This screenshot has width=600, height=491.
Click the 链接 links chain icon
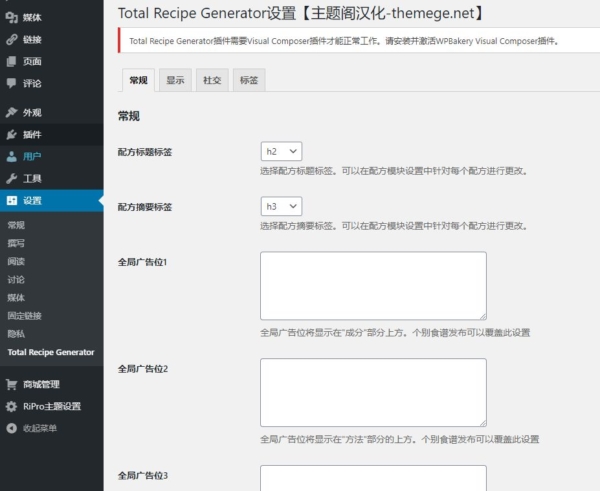tap(11, 39)
